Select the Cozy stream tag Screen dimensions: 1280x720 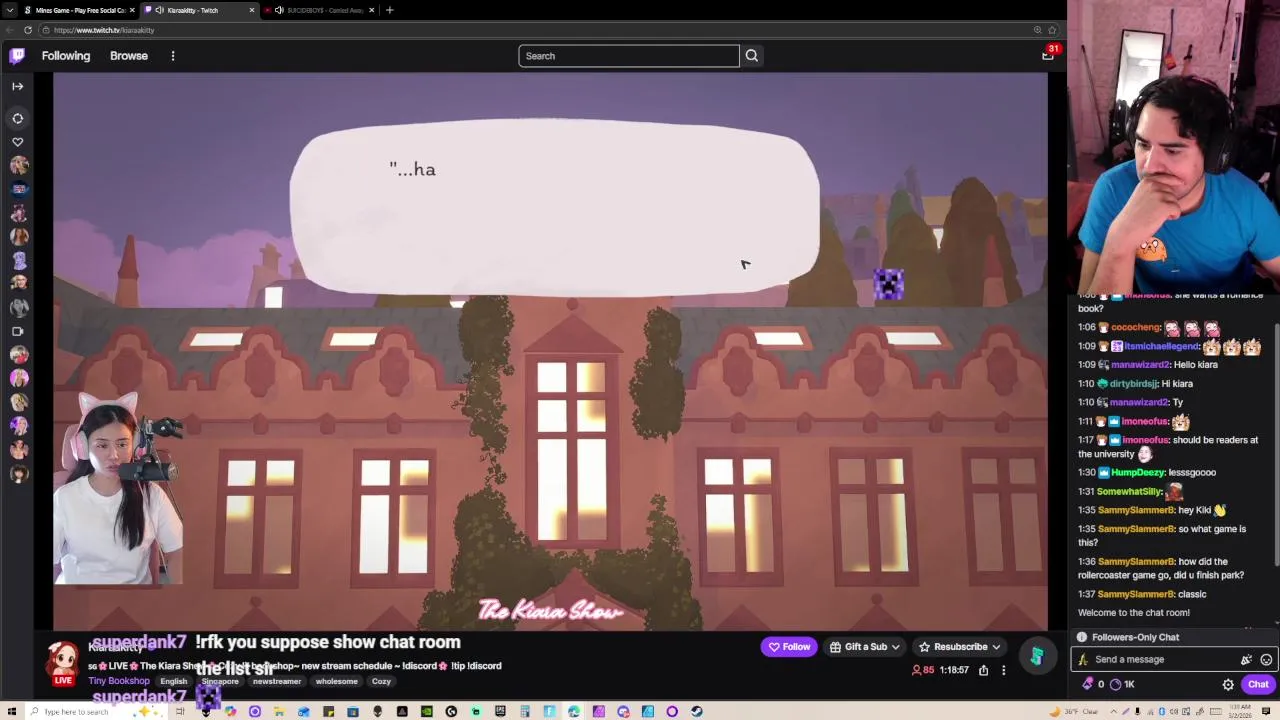(x=381, y=682)
